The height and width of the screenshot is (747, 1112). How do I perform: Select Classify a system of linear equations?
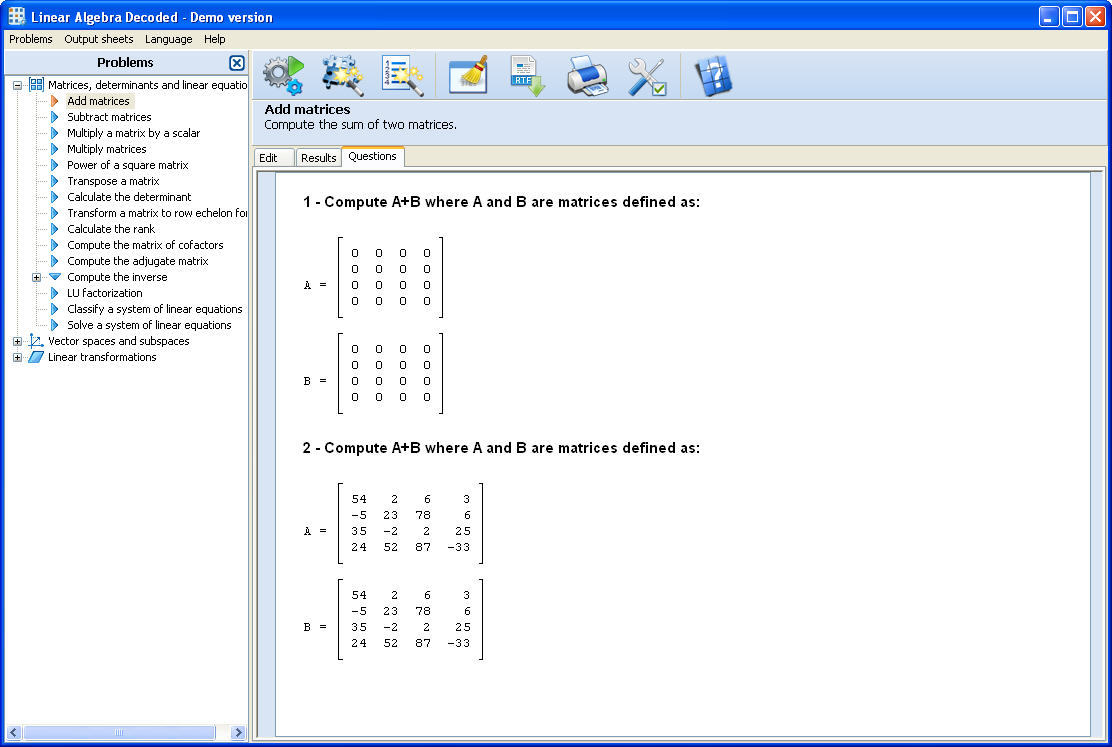click(x=155, y=309)
